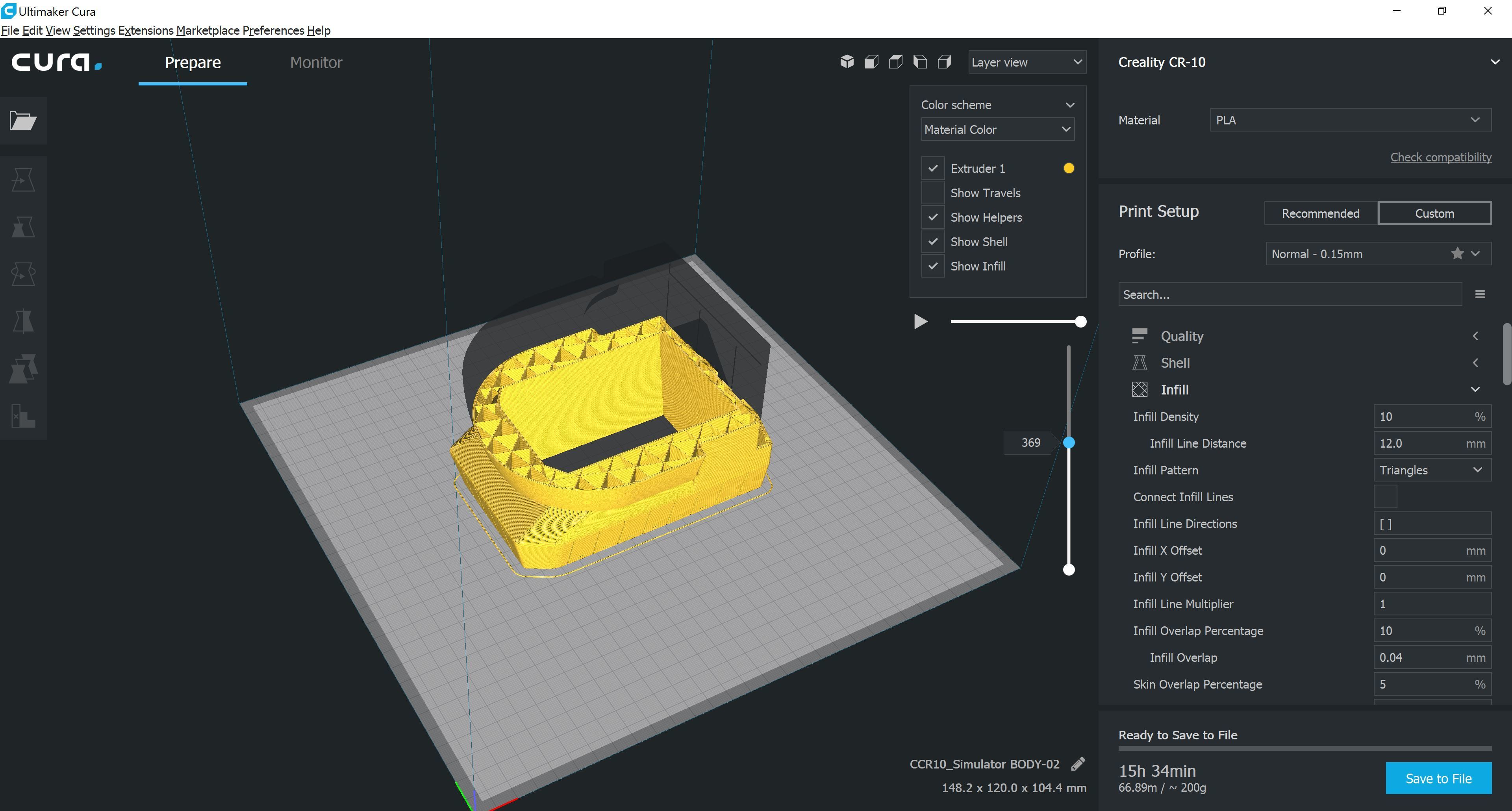1512x811 pixels.
Task: Click the Open File folder icon
Action: tap(23, 121)
